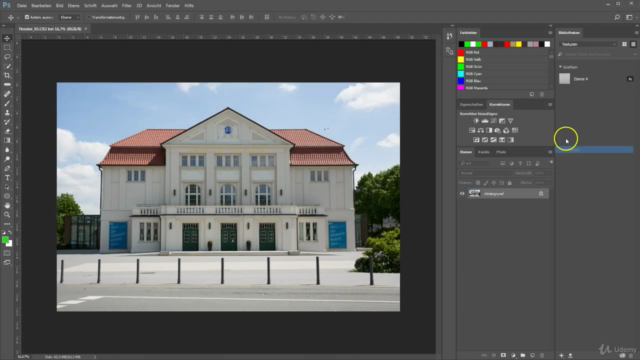The height and width of the screenshot is (360, 640).
Task: Delete swatch using the trash icon
Action: [542, 94]
